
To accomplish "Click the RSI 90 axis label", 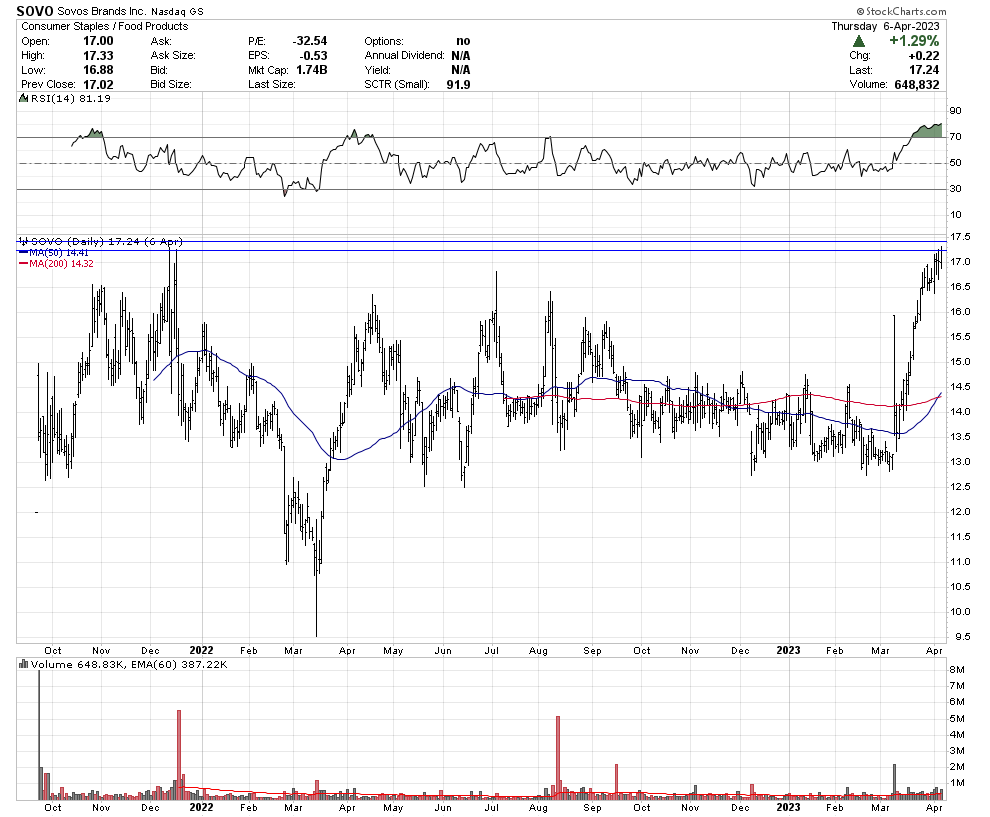I will click(956, 111).
